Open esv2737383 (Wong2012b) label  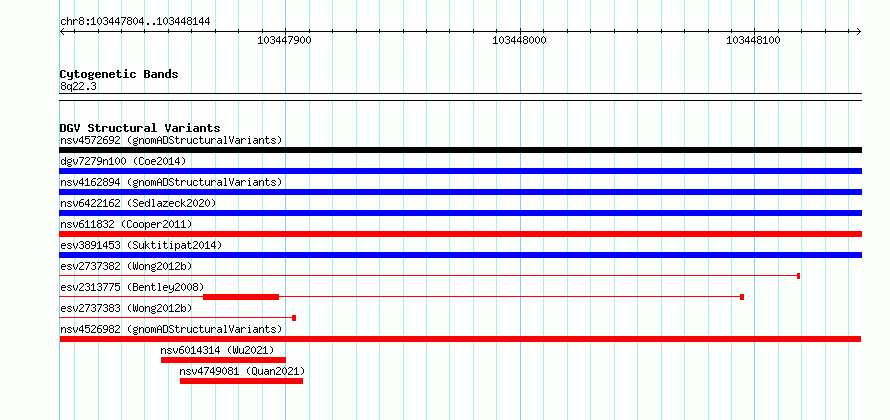click(126, 308)
